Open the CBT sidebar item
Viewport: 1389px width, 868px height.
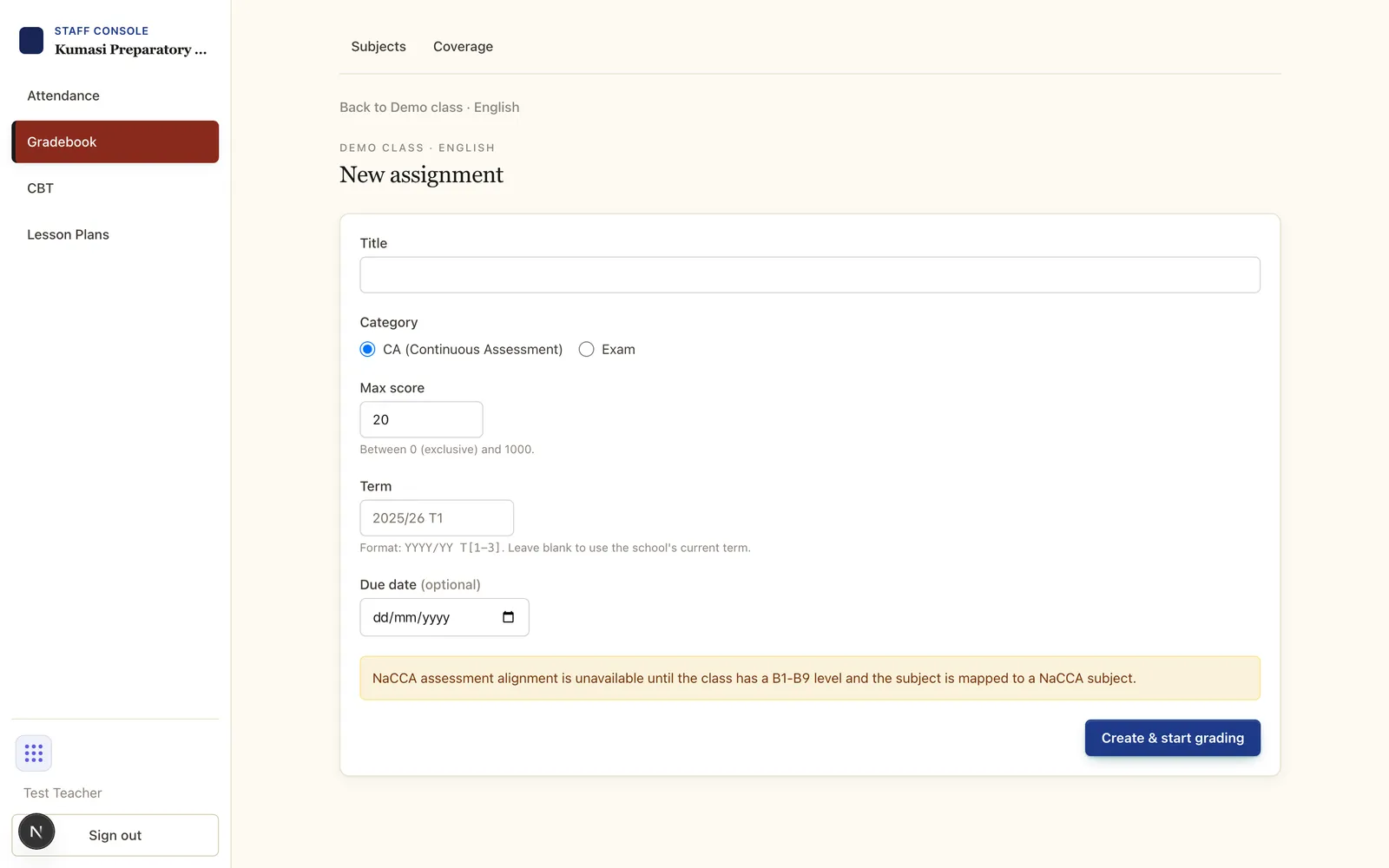(x=115, y=188)
